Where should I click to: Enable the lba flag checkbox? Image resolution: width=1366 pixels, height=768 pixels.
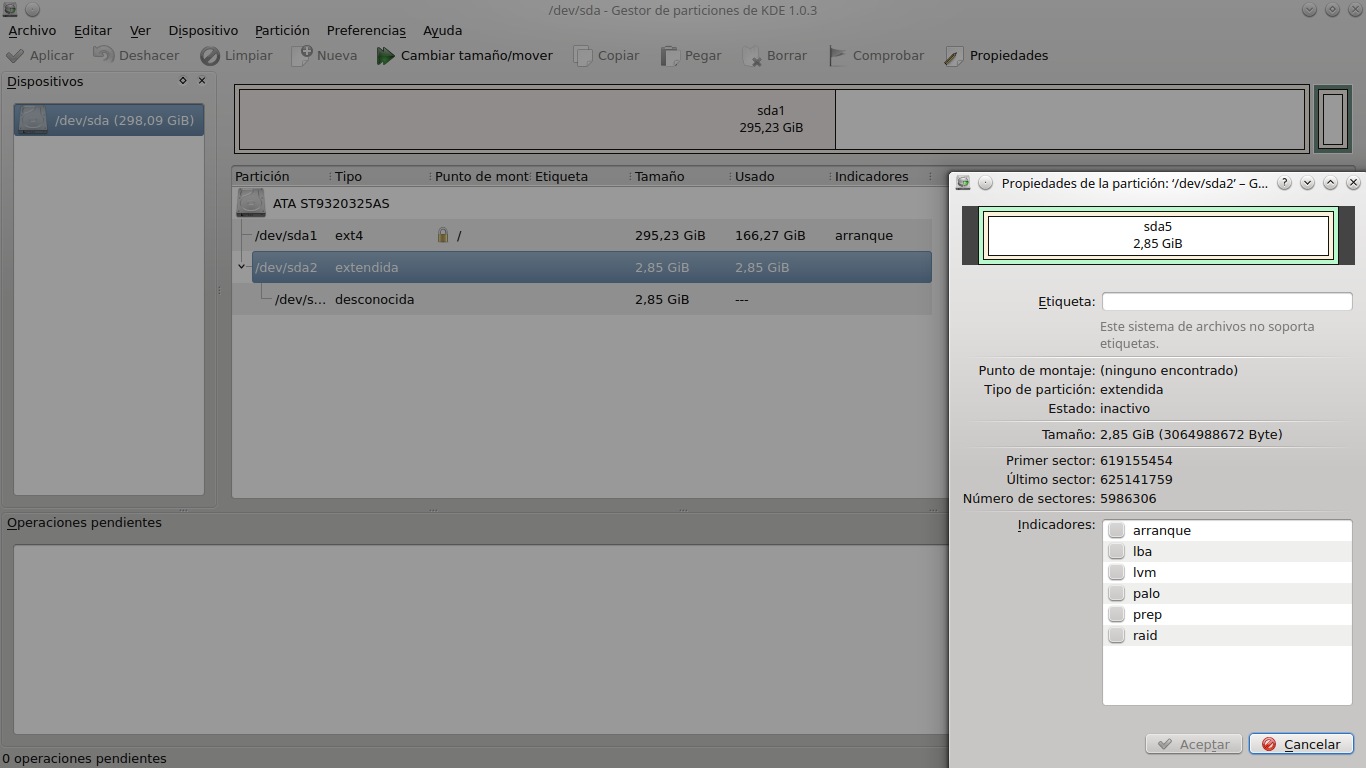[x=1117, y=551]
